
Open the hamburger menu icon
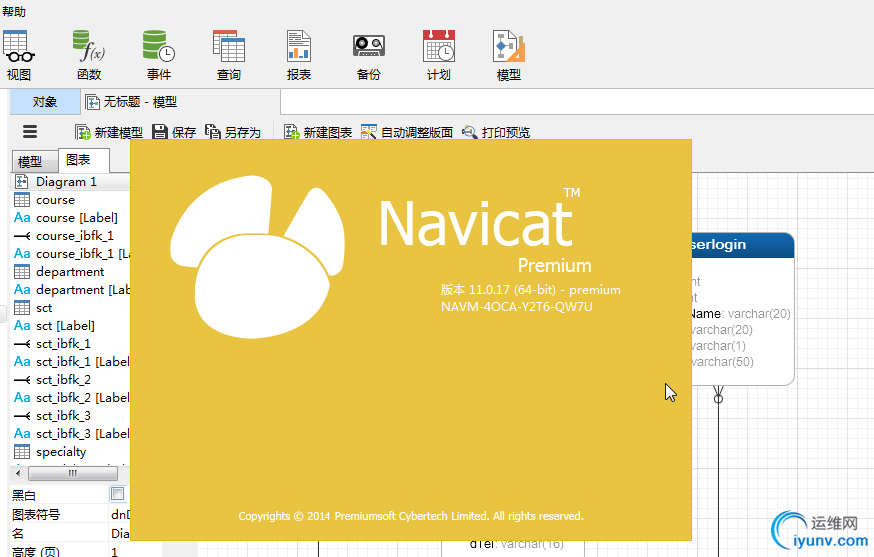tap(30, 132)
